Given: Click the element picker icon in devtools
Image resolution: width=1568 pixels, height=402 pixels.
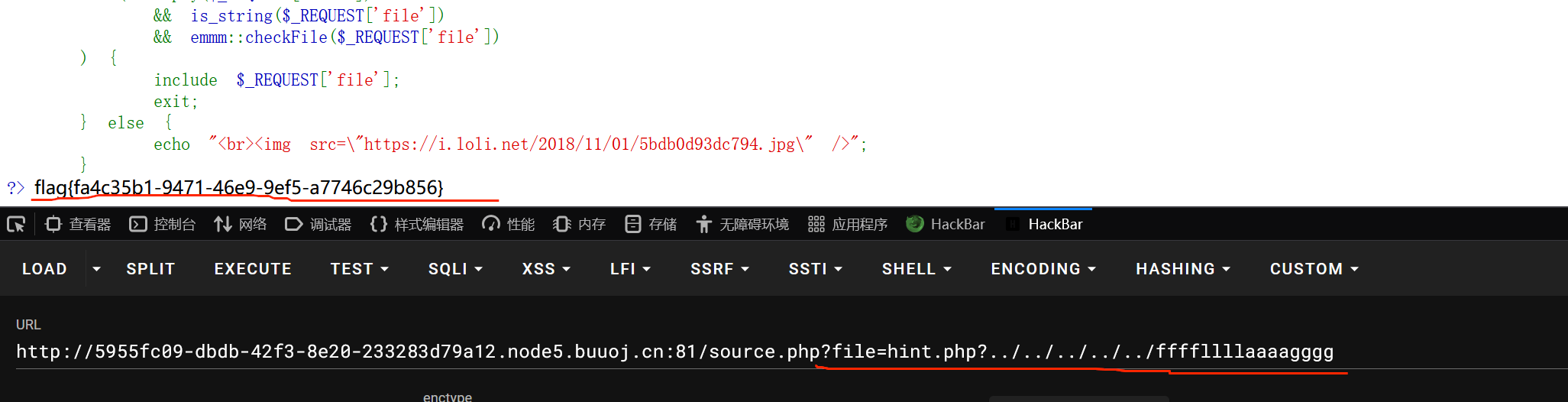Looking at the screenshot, I should point(16,225).
